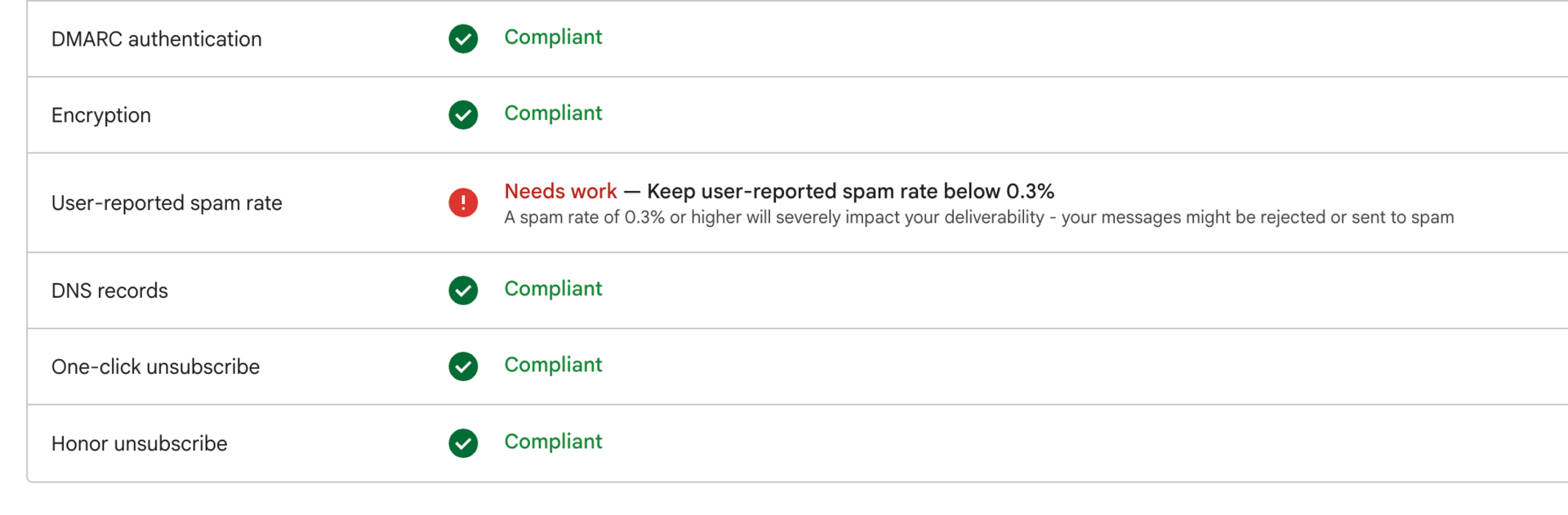Click the Honor unsubscribe green check icon
The height and width of the screenshot is (515, 1568).
pyautogui.click(x=463, y=443)
